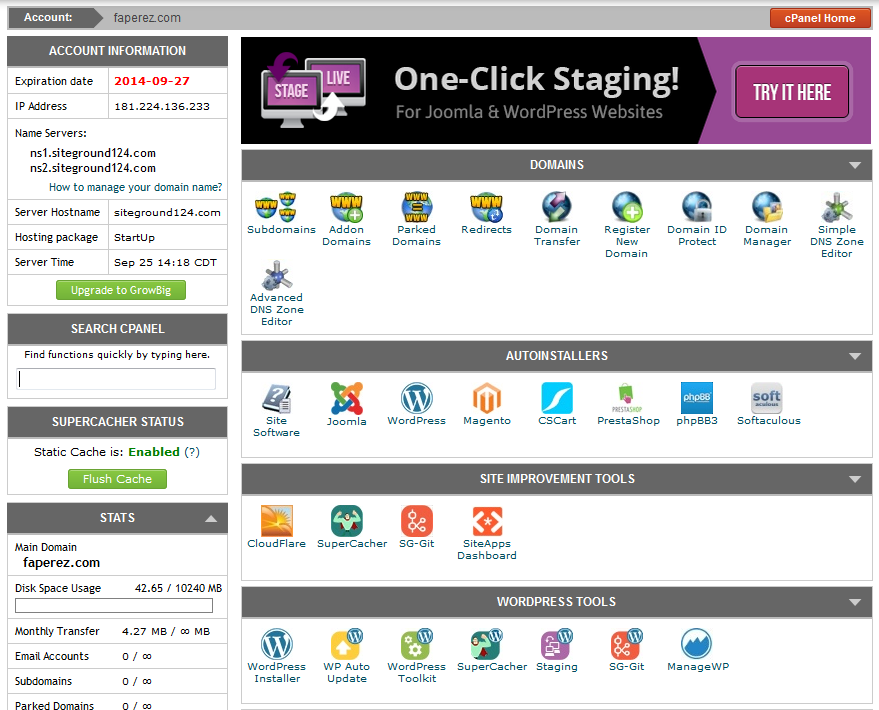Open the Subdomains icon in Domains
The width and height of the screenshot is (879, 710).
click(281, 214)
